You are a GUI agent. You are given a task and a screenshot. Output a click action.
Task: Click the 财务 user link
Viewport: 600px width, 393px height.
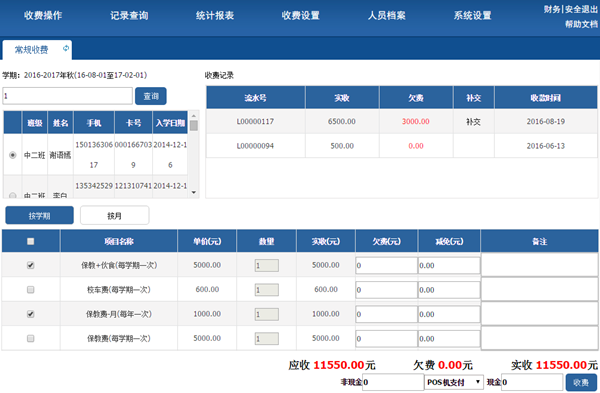tap(552, 9)
